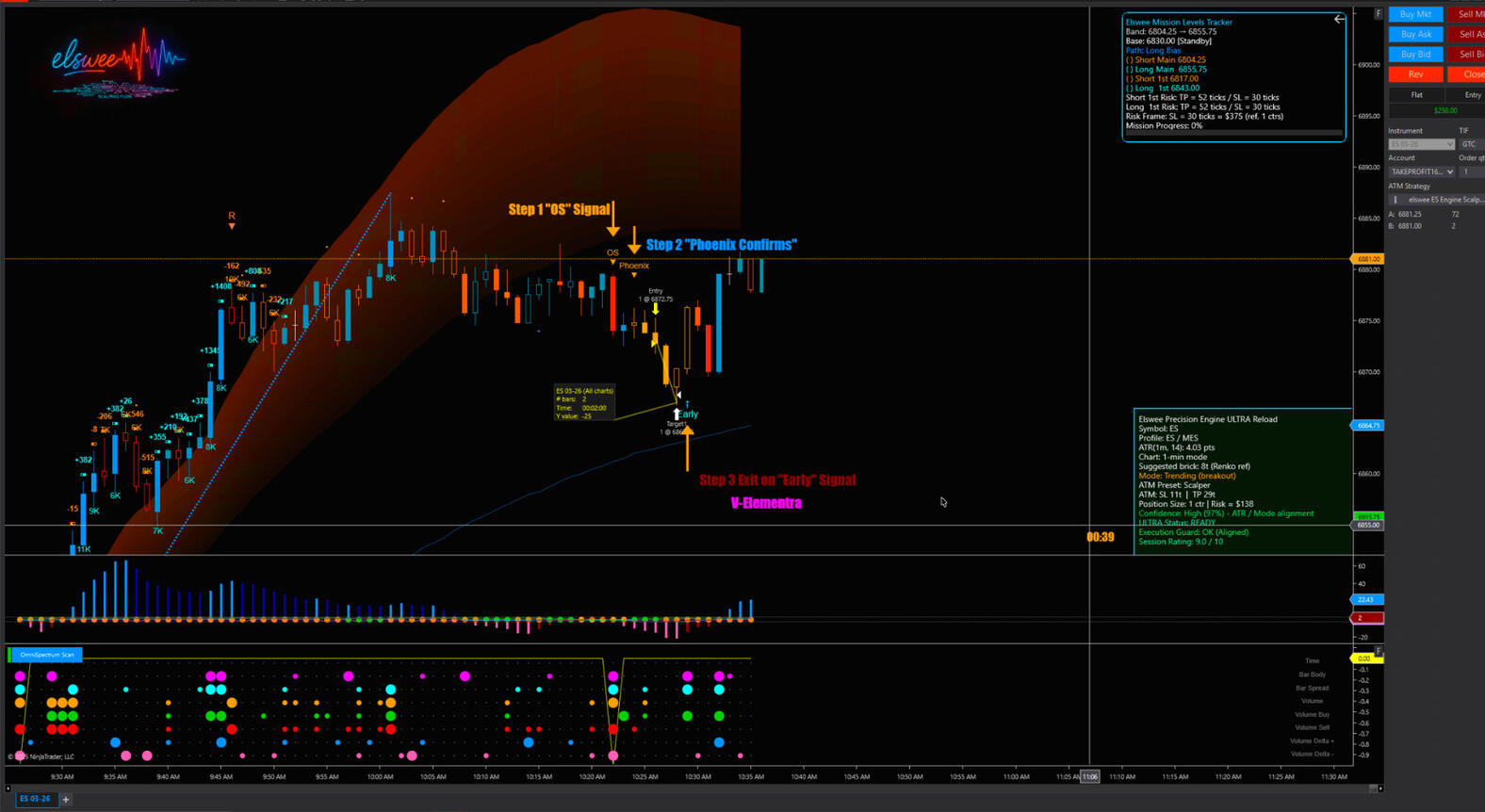Click the yellow Entry arrow marker
Viewport: 1485px width, 812px height.
pyautogui.click(x=656, y=309)
